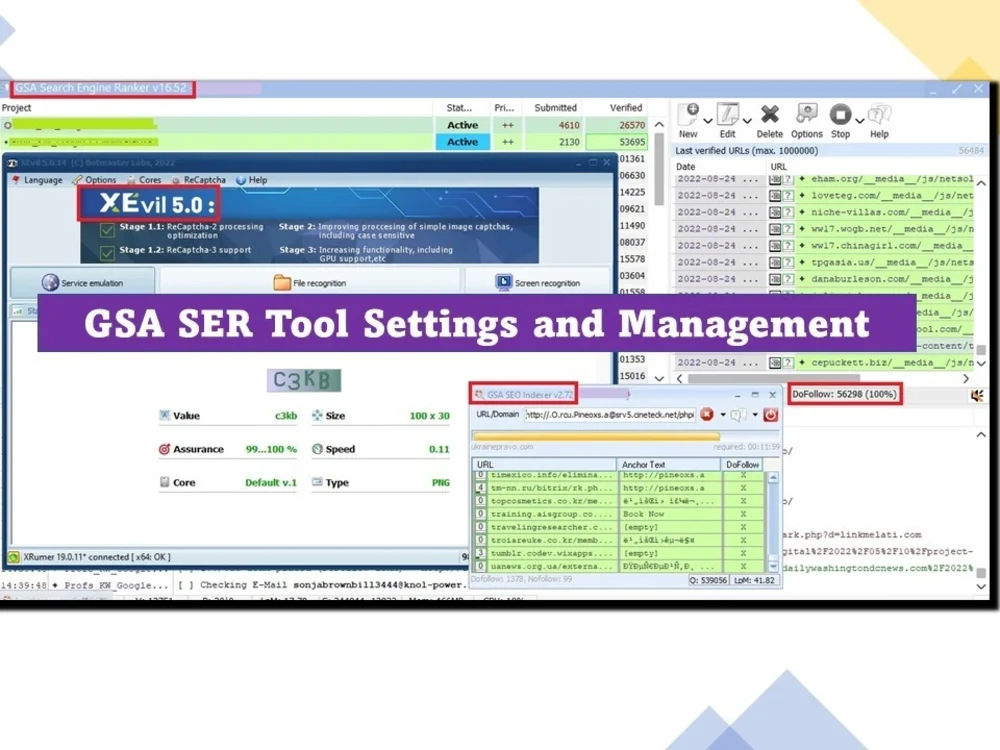The image size is (1000, 750).
Task: Click the eham.org verified URL link
Action: click(855, 178)
